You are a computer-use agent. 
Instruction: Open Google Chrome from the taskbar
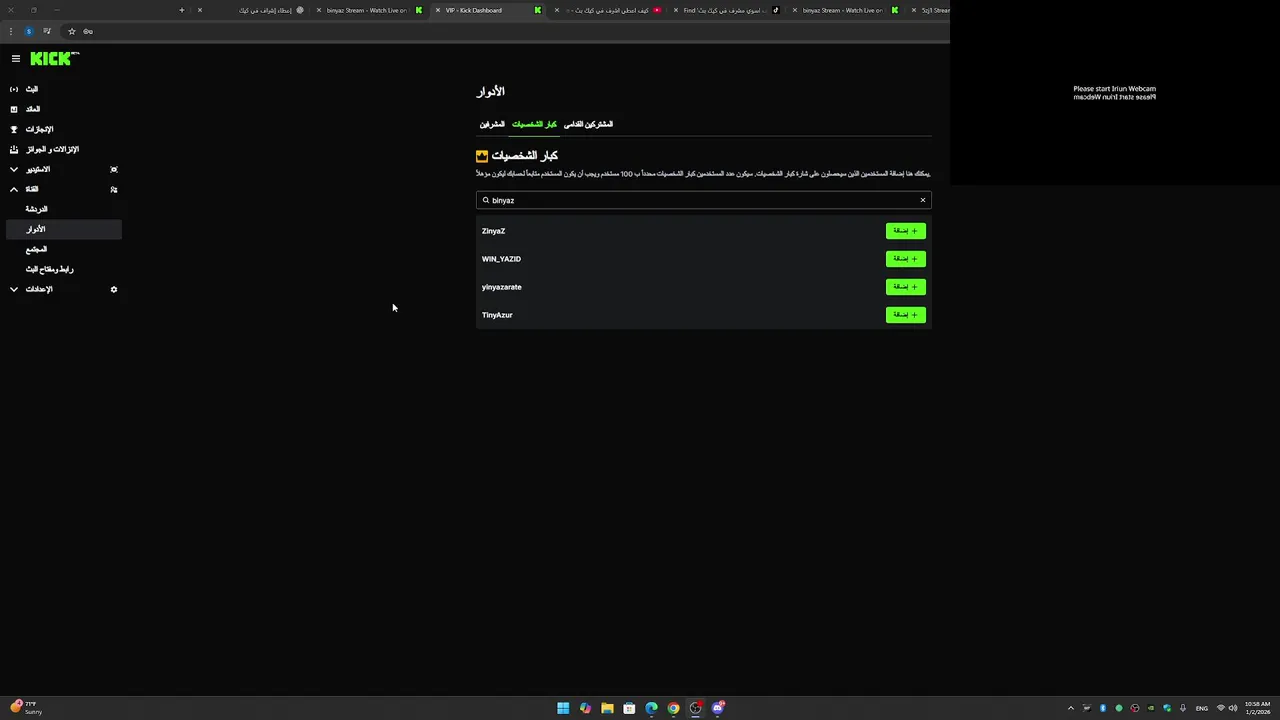[673, 708]
